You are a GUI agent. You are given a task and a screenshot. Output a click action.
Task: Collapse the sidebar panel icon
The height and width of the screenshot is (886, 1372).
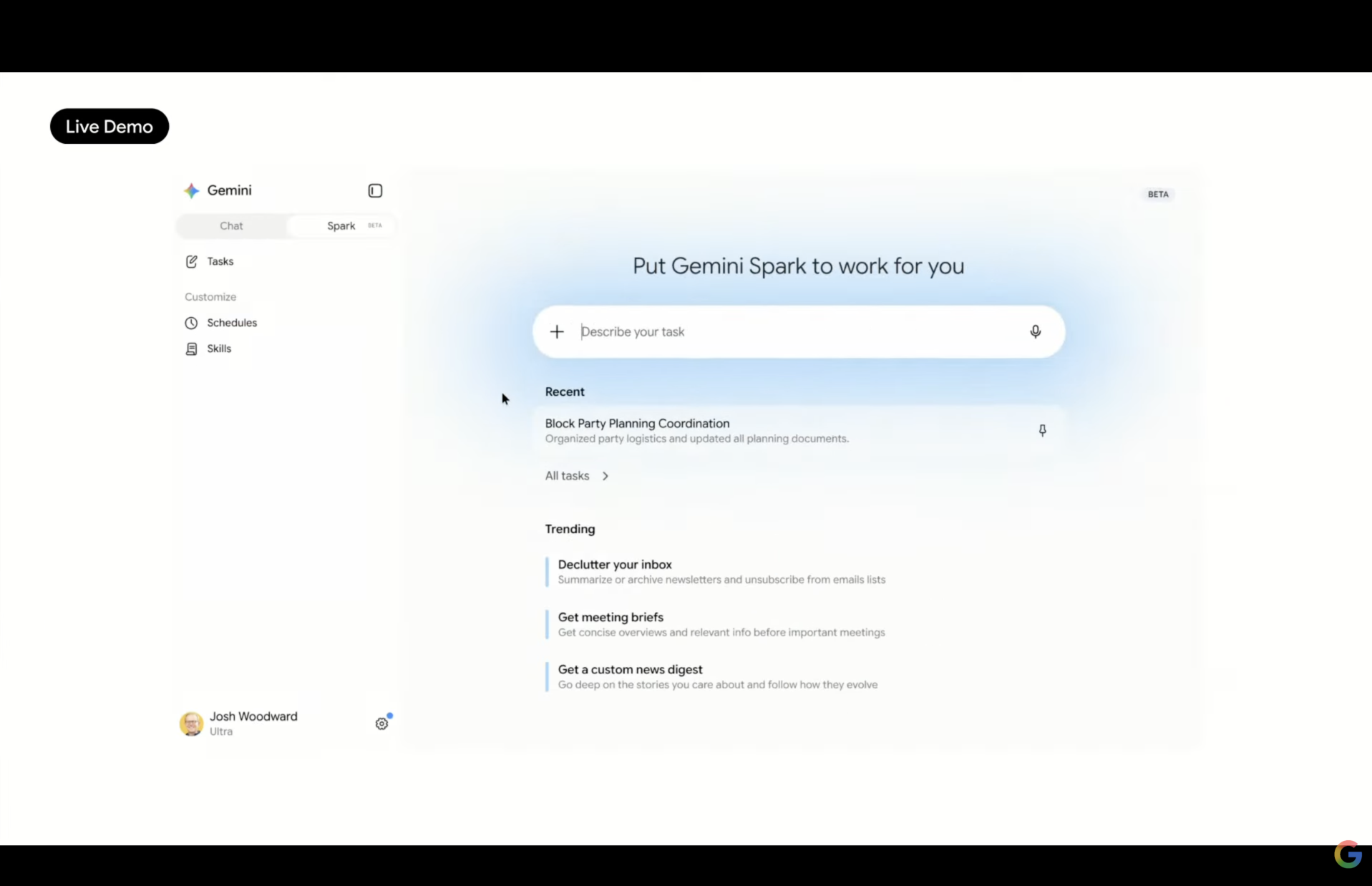click(375, 190)
